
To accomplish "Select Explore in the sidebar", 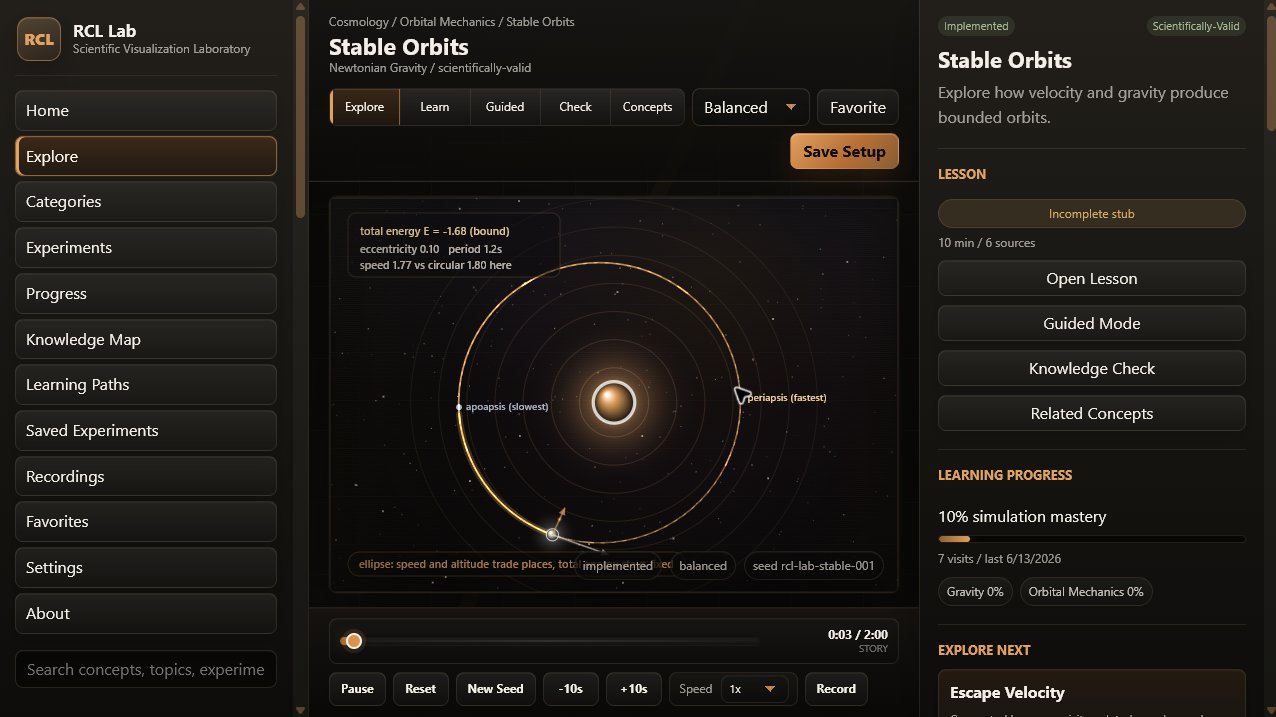I will [x=146, y=156].
